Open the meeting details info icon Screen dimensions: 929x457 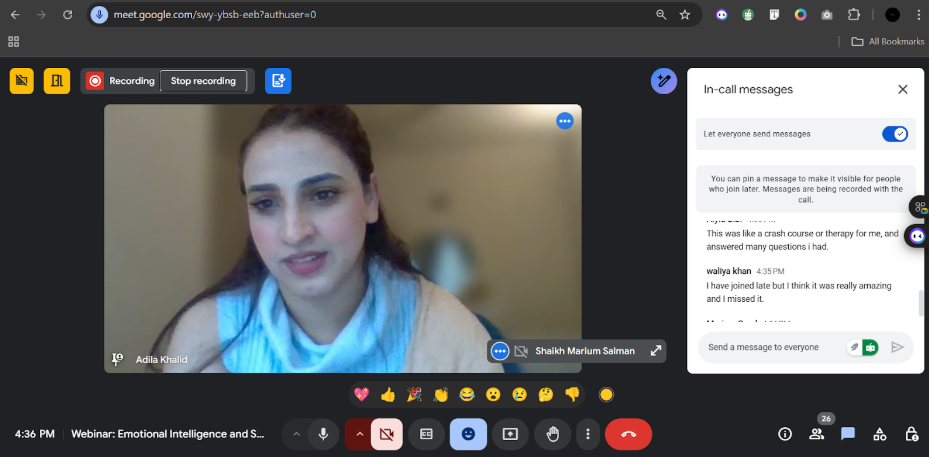tap(785, 434)
